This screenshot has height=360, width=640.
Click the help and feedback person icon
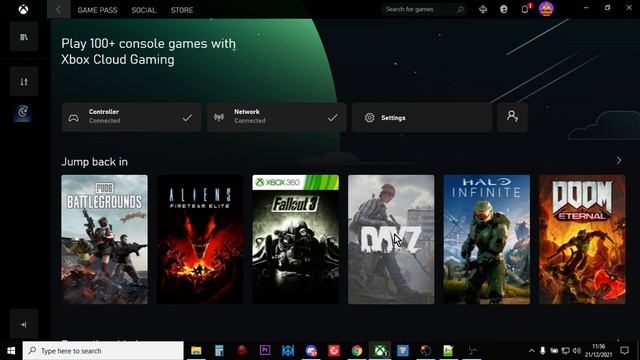click(x=512, y=118)
